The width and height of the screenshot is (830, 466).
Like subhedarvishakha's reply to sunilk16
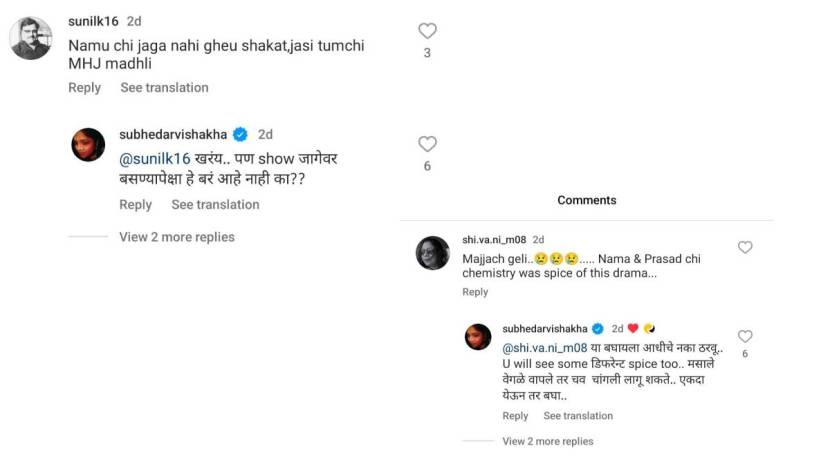427,144
